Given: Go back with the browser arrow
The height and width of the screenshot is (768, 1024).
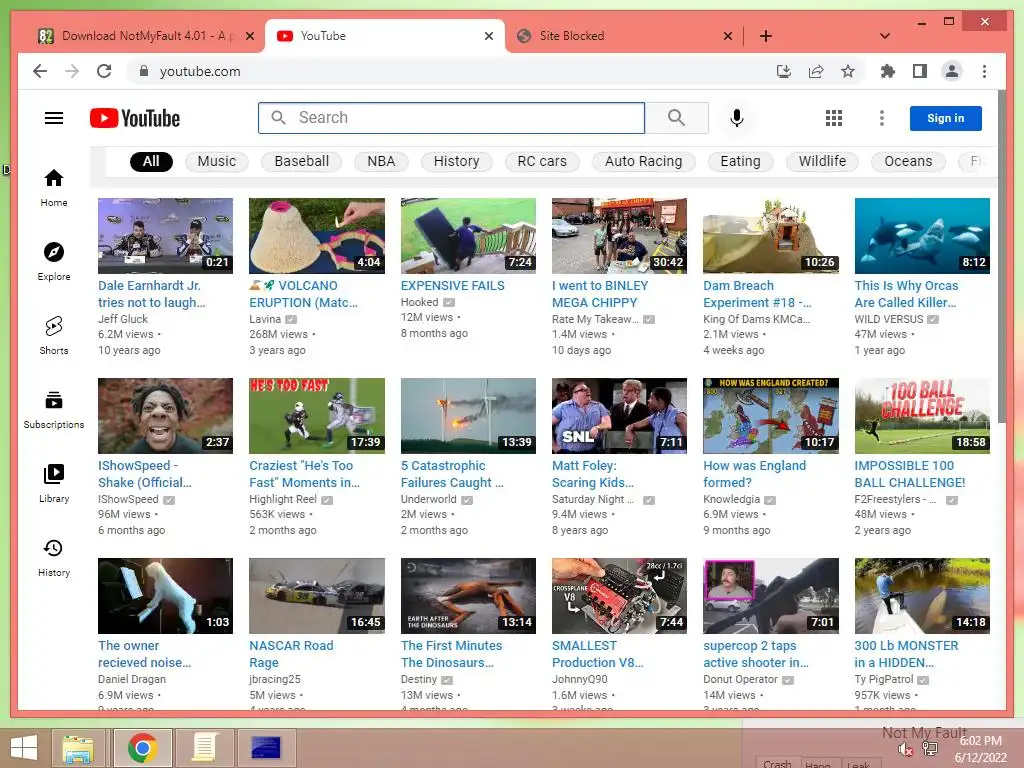Looking at the screenshot, I should [40, 71].
